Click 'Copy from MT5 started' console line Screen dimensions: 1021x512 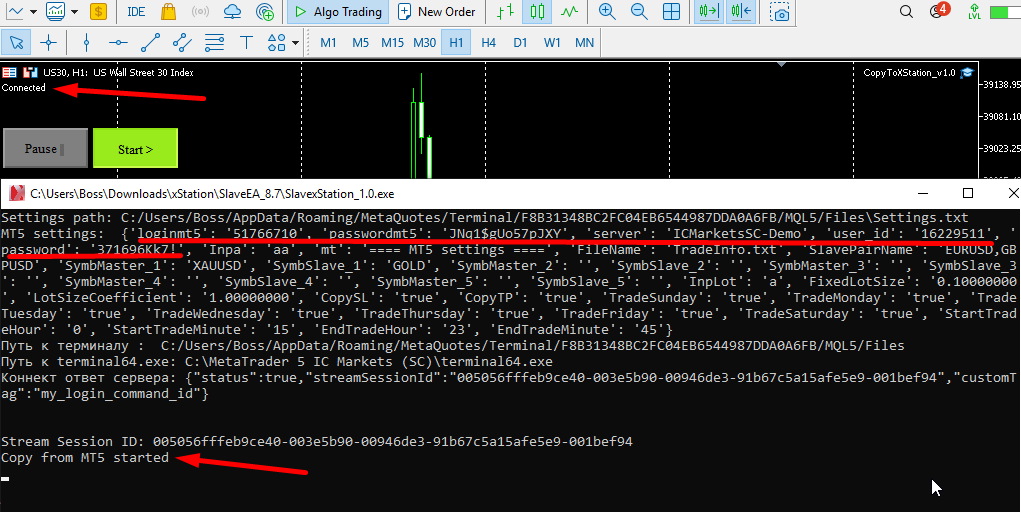point(85,457)
